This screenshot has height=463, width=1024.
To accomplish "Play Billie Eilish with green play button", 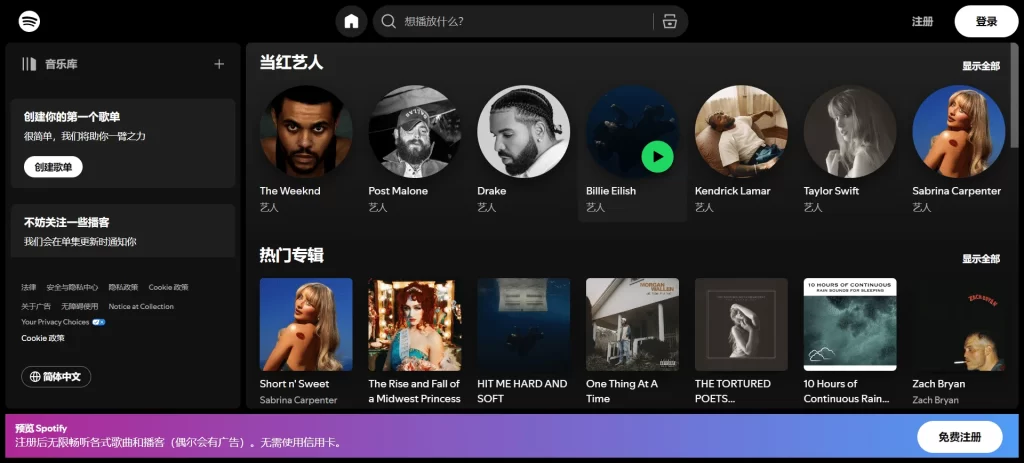I will 657,157.
